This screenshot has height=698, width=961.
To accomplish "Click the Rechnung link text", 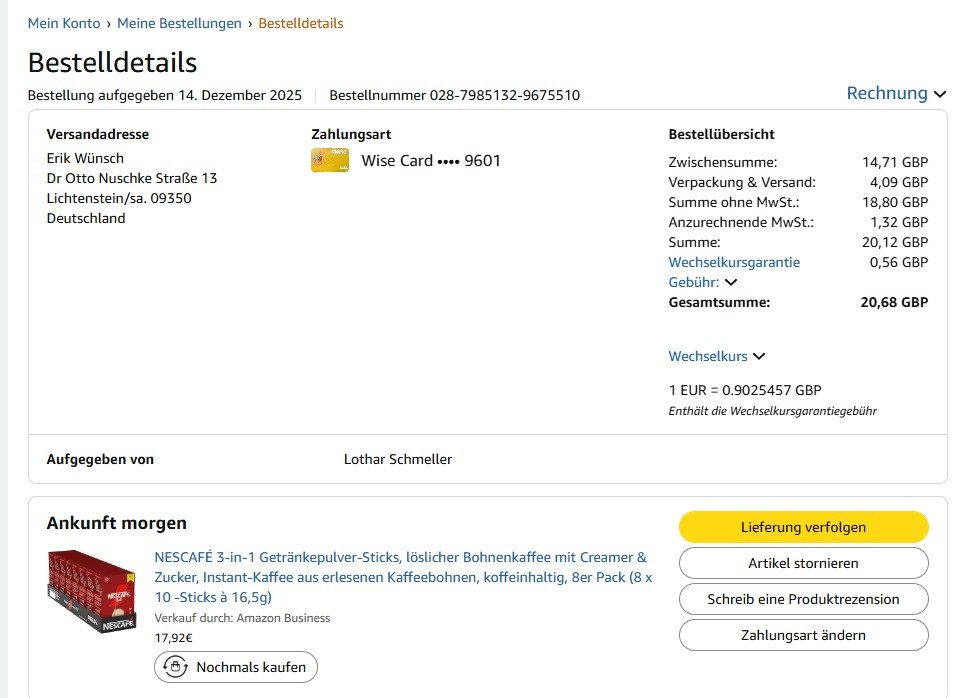I will (x=887, y=93).
